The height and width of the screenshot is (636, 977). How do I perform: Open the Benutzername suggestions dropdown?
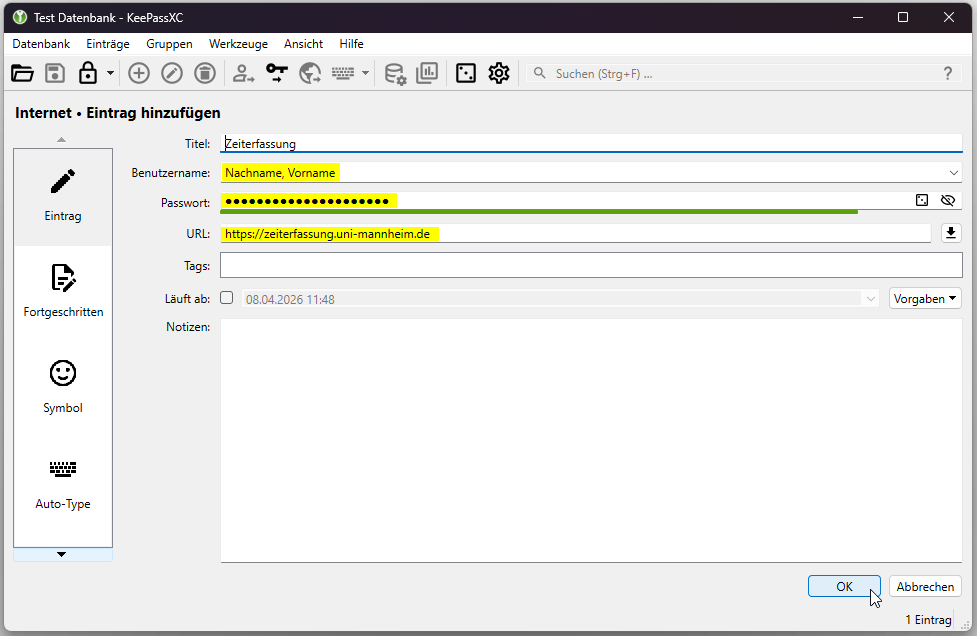click(954, 173)
